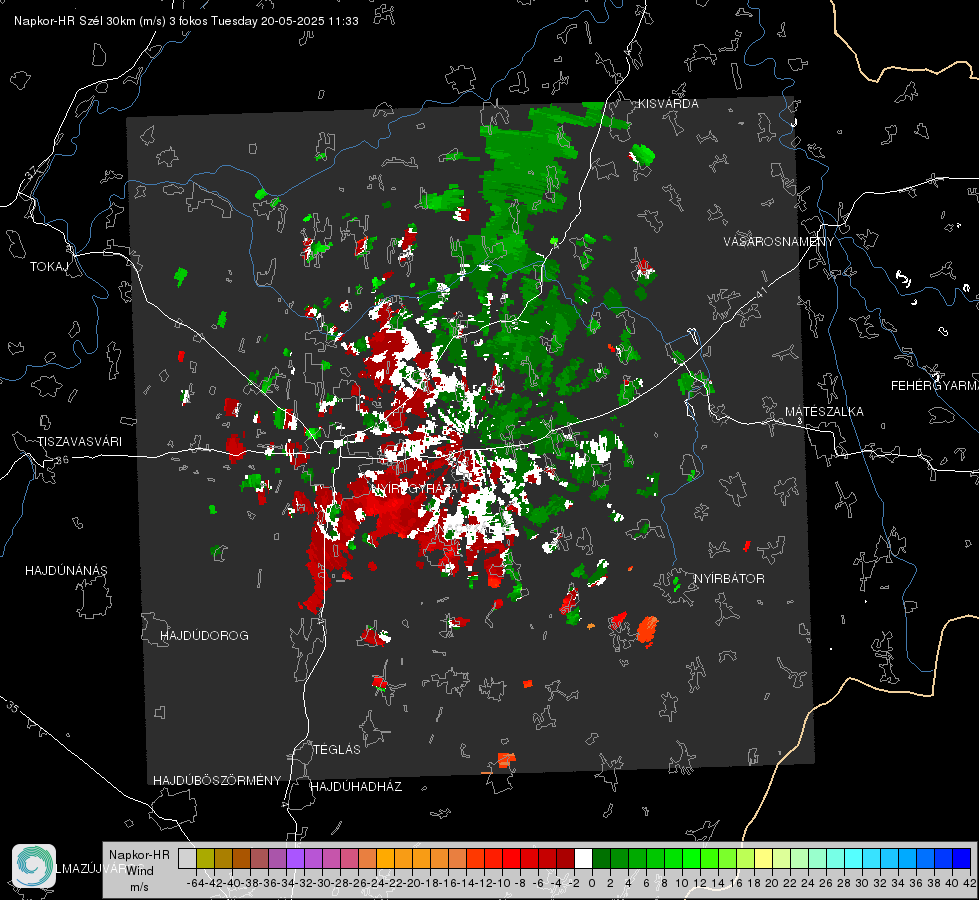The height and width of the screenshot is (900, 979).
Task: Click the KISVÁRDA city label
Action: pos(667,104)
